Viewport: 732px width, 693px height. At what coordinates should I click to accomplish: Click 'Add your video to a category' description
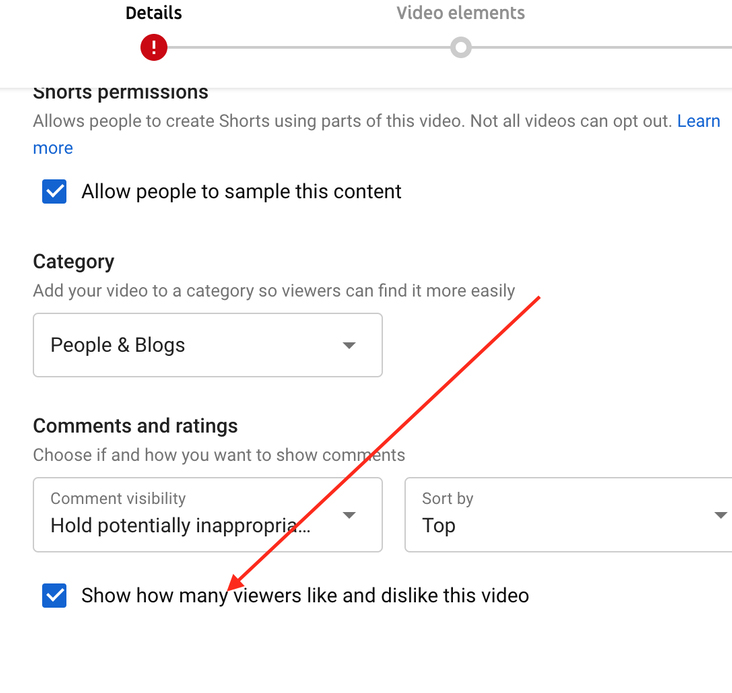[274, 290]
